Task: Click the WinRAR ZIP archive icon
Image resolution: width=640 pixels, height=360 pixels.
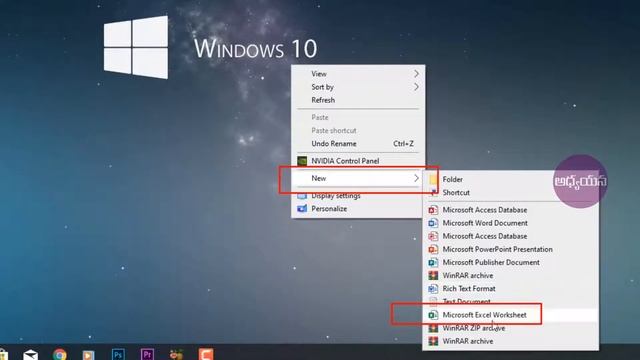Action: point(433,328)
